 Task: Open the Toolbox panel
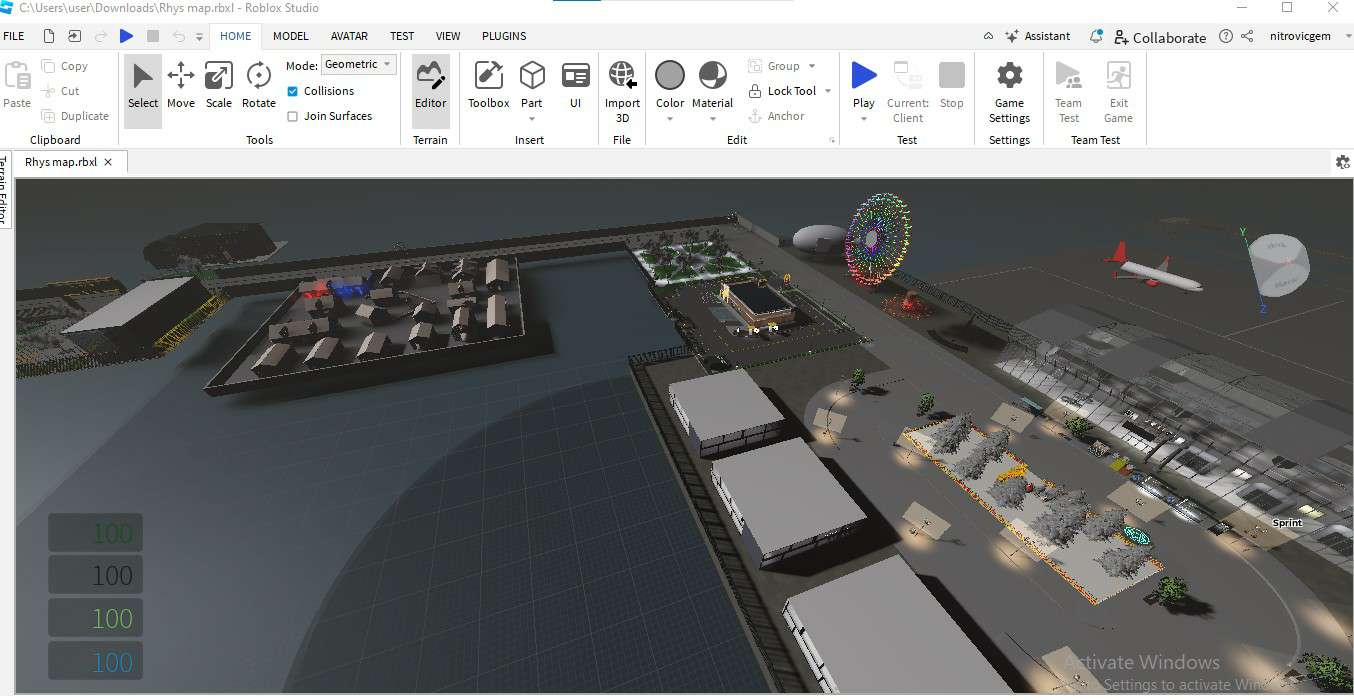pyautogui.click(x=488, y=85)
